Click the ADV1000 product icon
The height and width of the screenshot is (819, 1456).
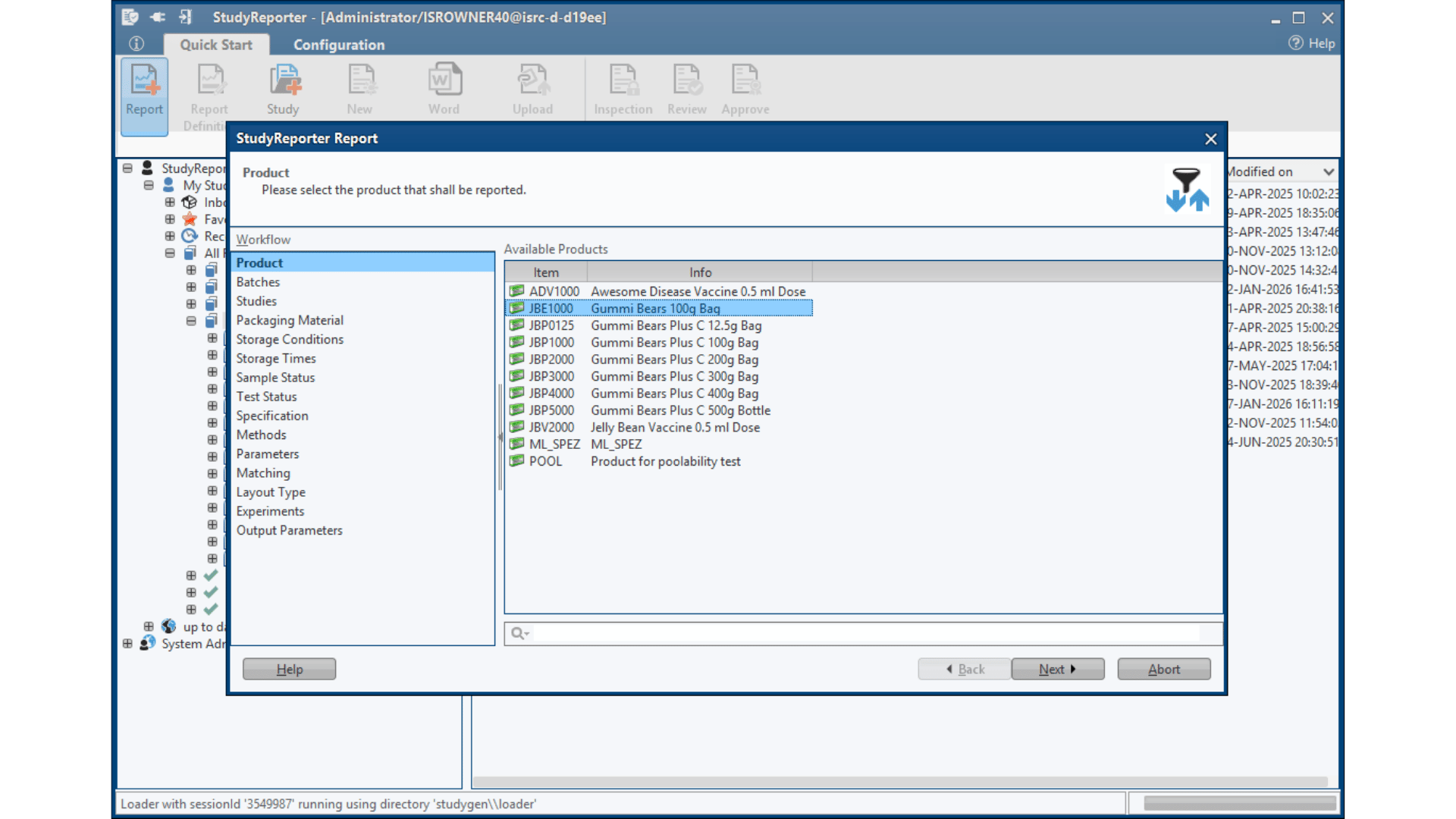[x=517, y=291]
